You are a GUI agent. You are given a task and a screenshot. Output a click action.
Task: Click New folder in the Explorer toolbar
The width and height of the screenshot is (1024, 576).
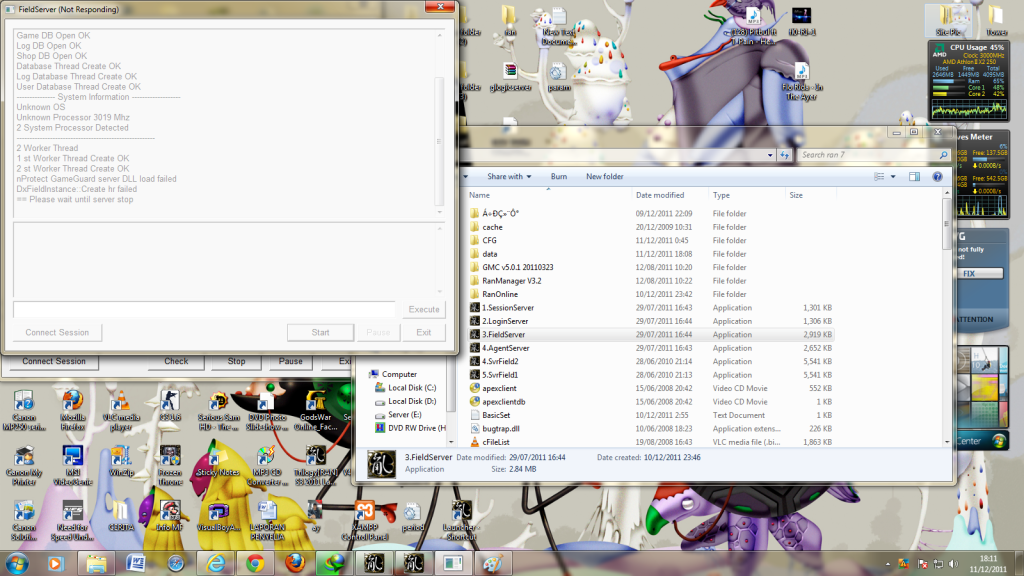[604, 177]
